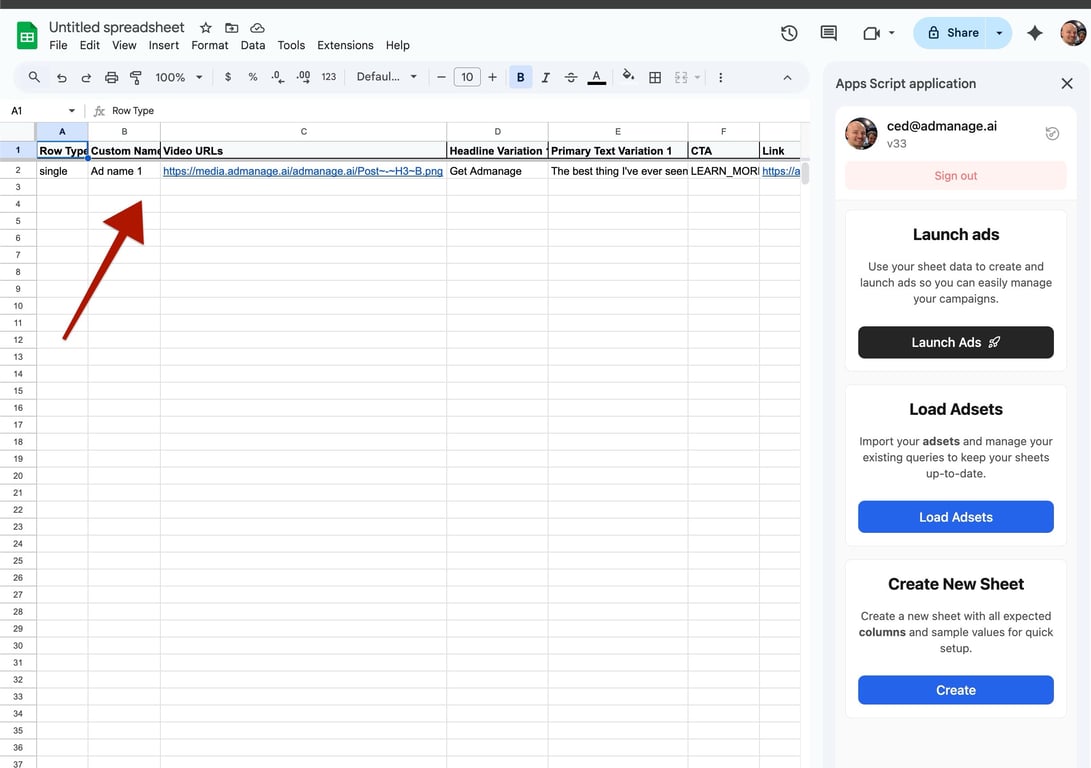
Task: Open the Tools menu
Action: [x=291, y=45]
